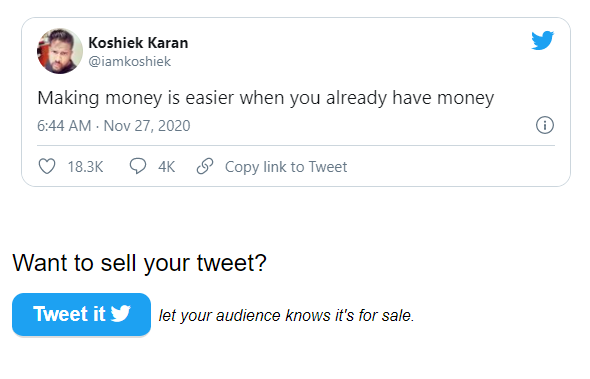Click Copy link to Tweet
The height and width of the screenshot is (379, 590).
286,167
